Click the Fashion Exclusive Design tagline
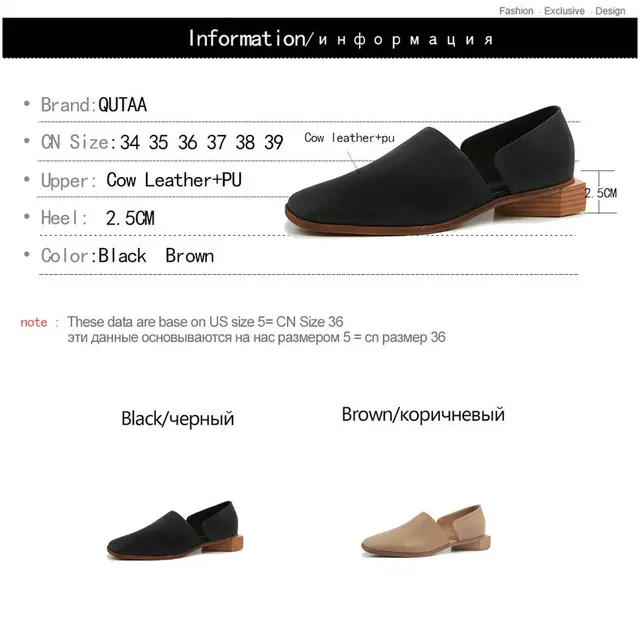 pos(562,11)
